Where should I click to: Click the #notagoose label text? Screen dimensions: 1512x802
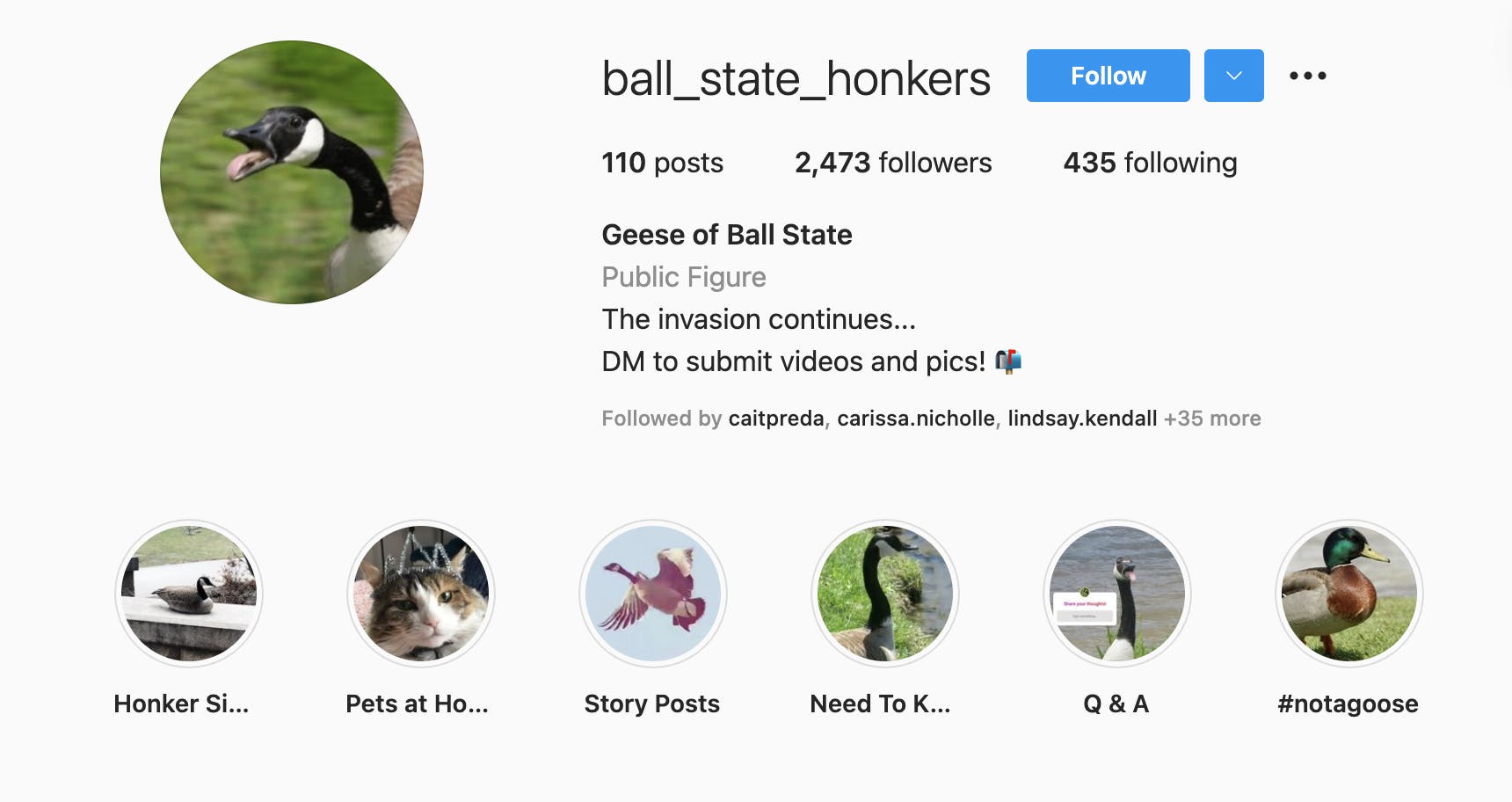(1348, 704)
